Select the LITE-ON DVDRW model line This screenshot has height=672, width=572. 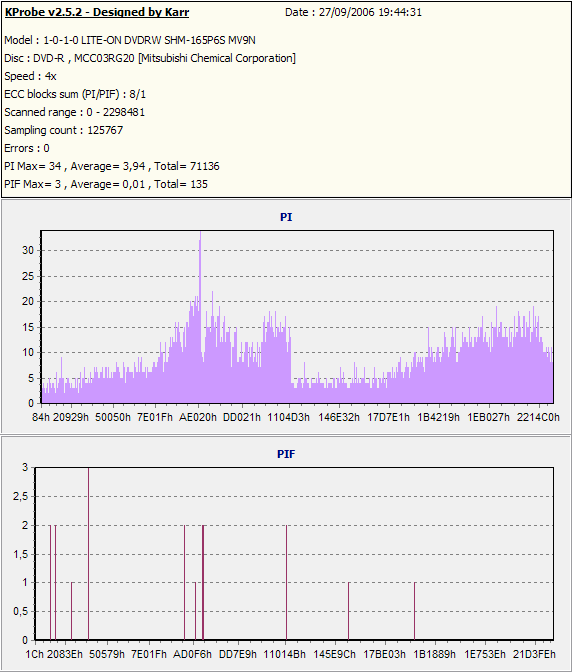(130, 40)
